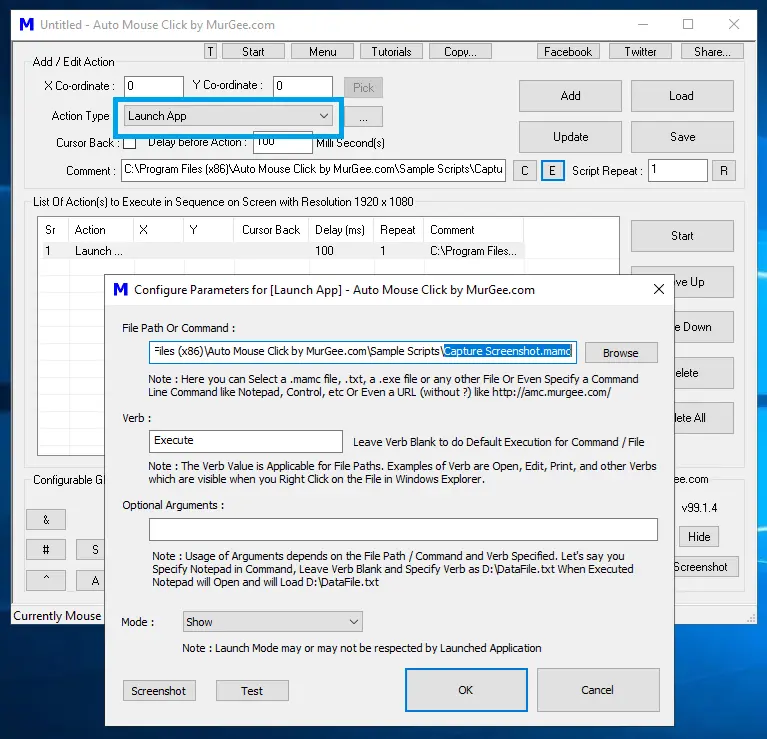Click the Cursor Back column header
Image resolution: width=767 pixels, height=739 pixels.
pyautogui.click(x=271, y=230)
